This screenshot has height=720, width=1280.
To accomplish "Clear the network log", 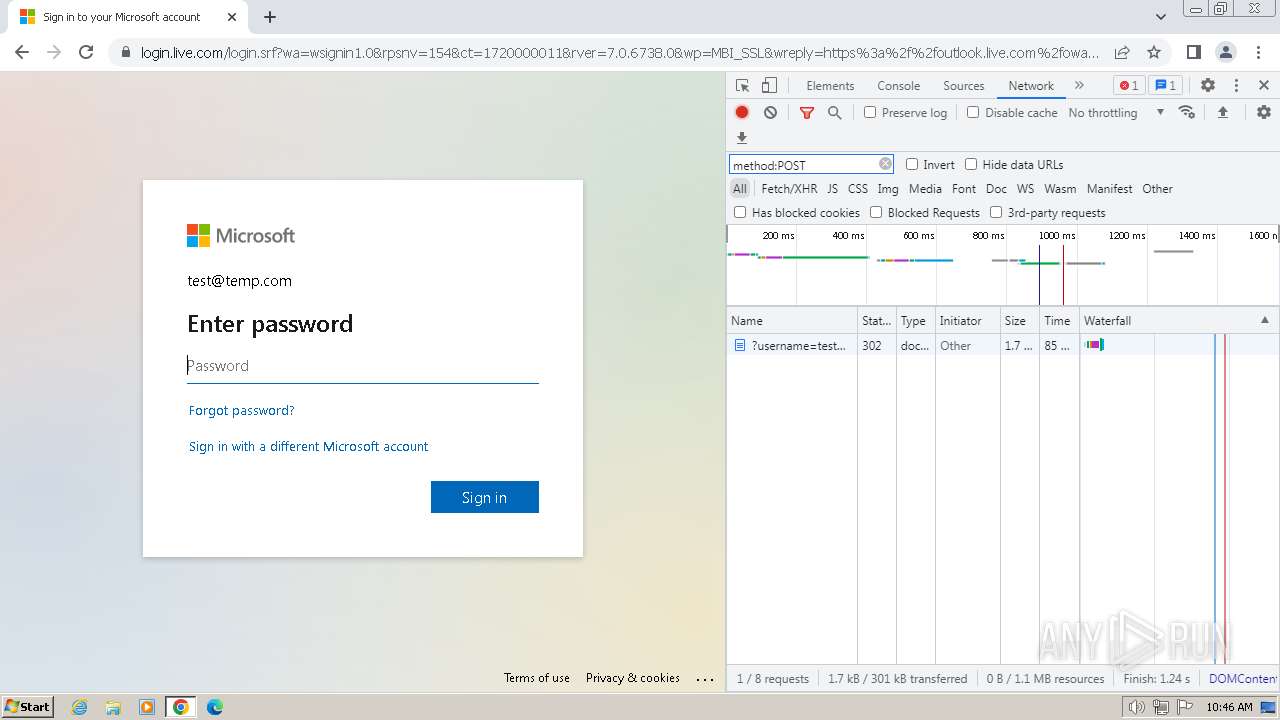I will point(770,113).
